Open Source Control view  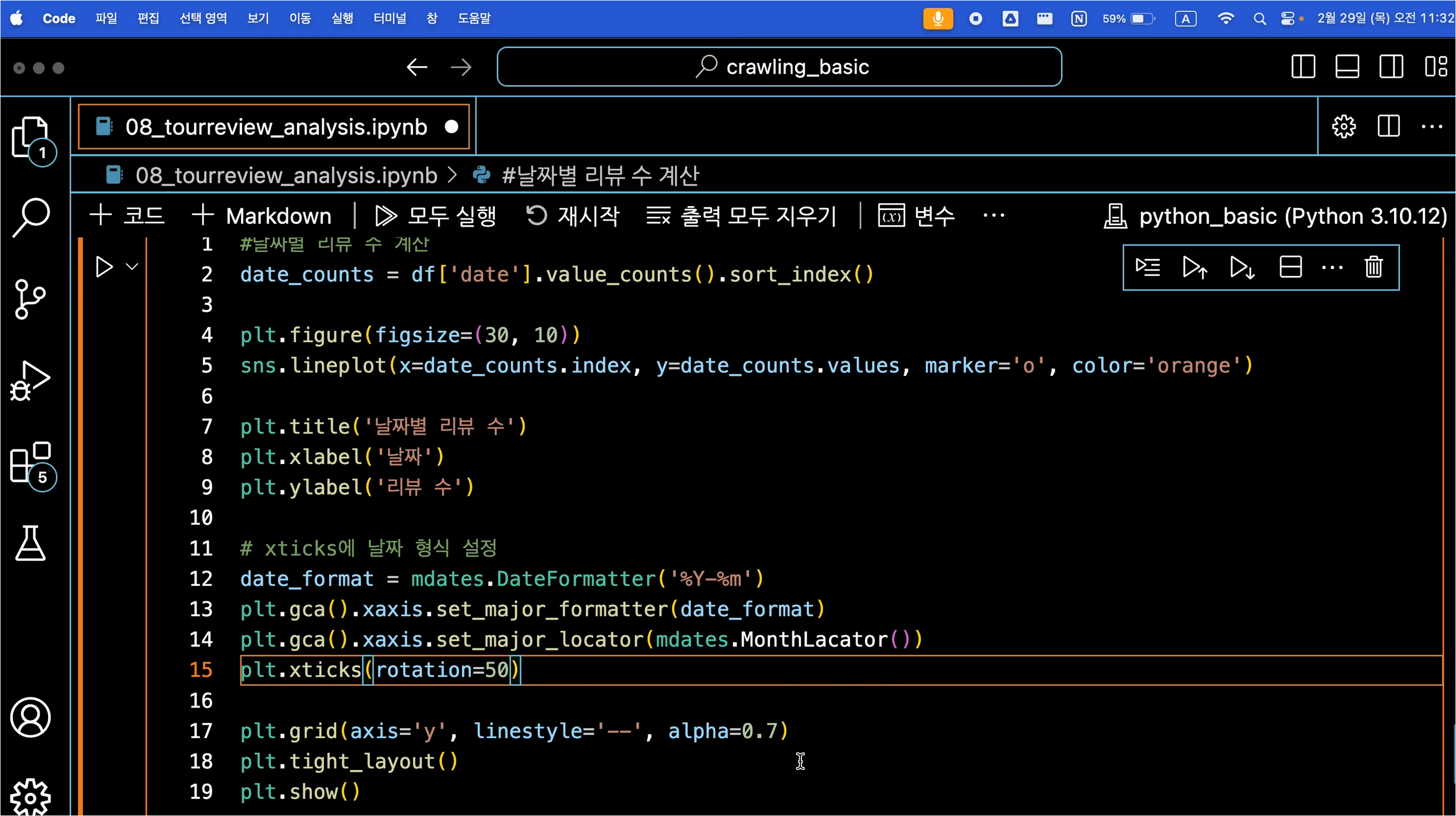point(30,299)
